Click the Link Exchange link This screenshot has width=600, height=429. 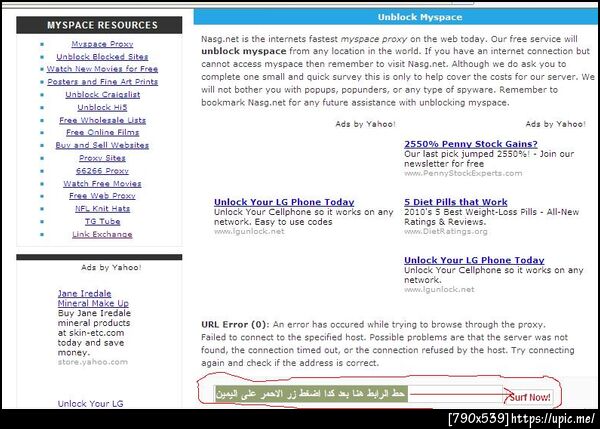point(102,235)
